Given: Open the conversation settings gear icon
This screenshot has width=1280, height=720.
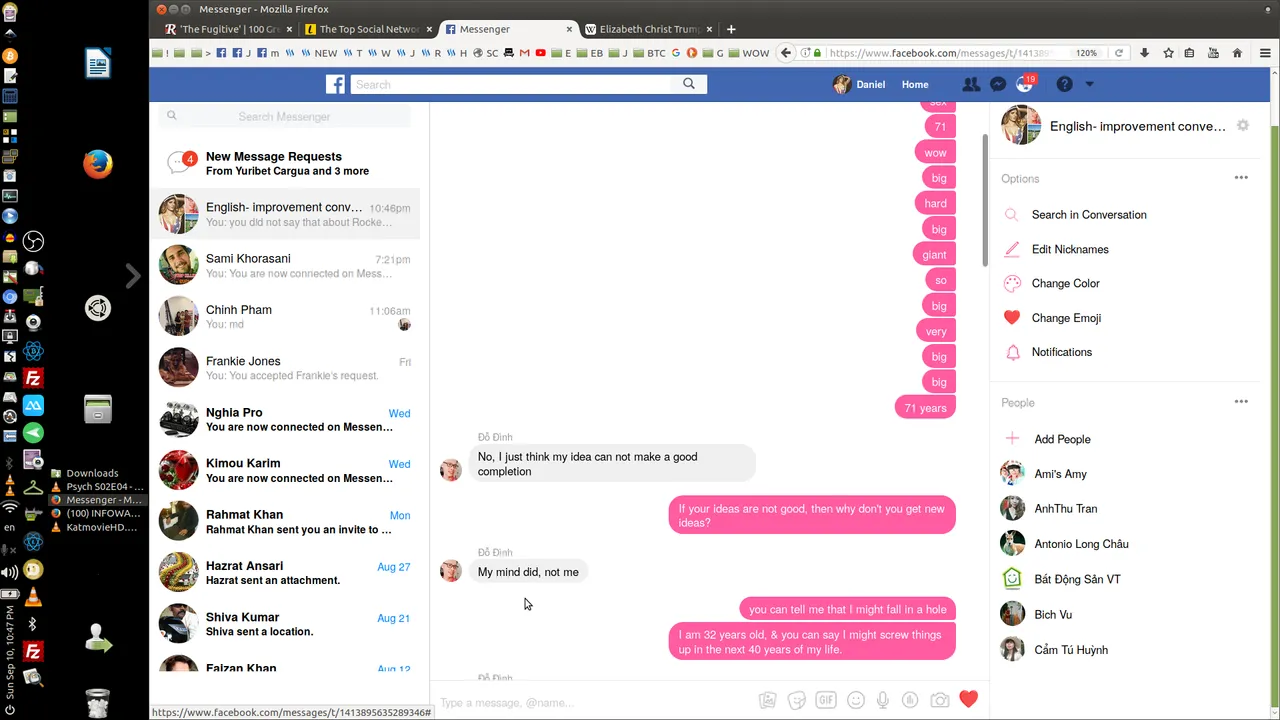Looking at the screenshot, I should click(1243, 126).
